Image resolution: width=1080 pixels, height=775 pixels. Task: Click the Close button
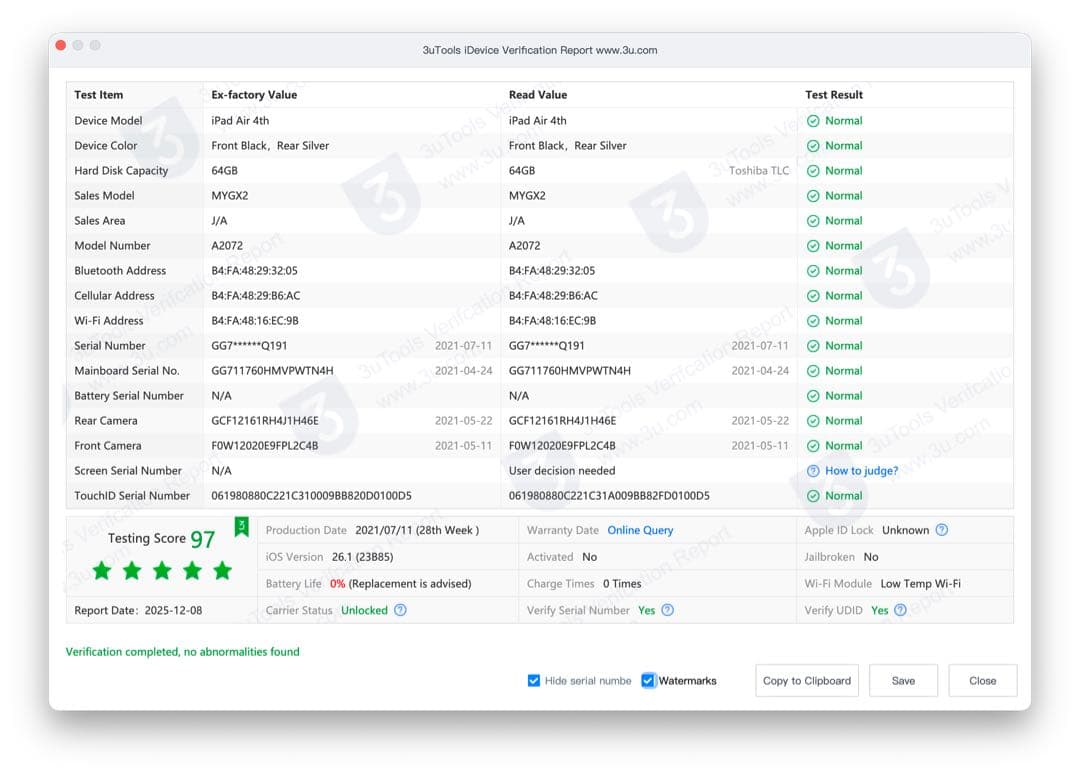click(x=983, y=680)
